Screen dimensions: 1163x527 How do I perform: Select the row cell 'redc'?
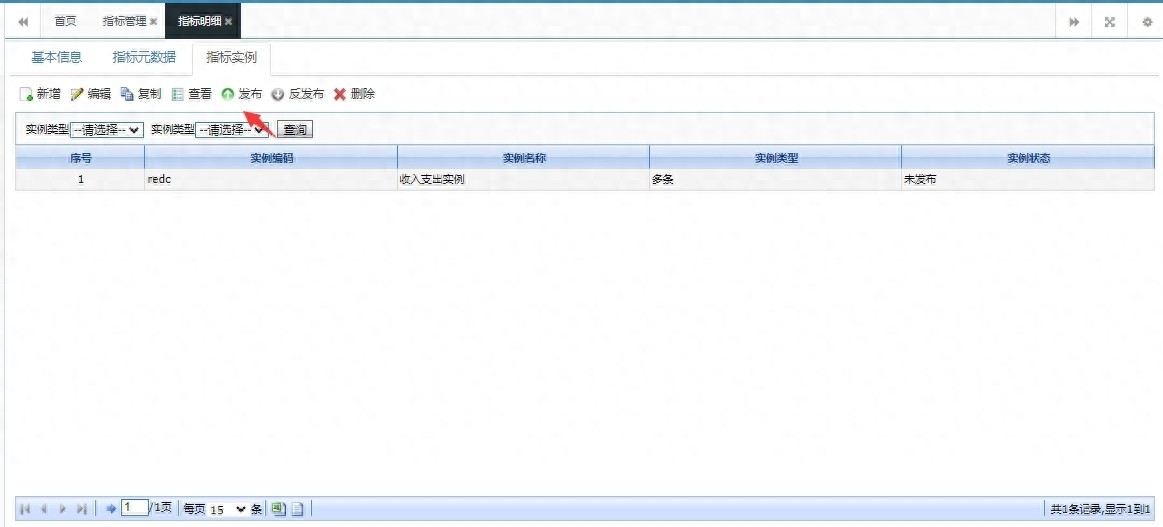[271, 180]
